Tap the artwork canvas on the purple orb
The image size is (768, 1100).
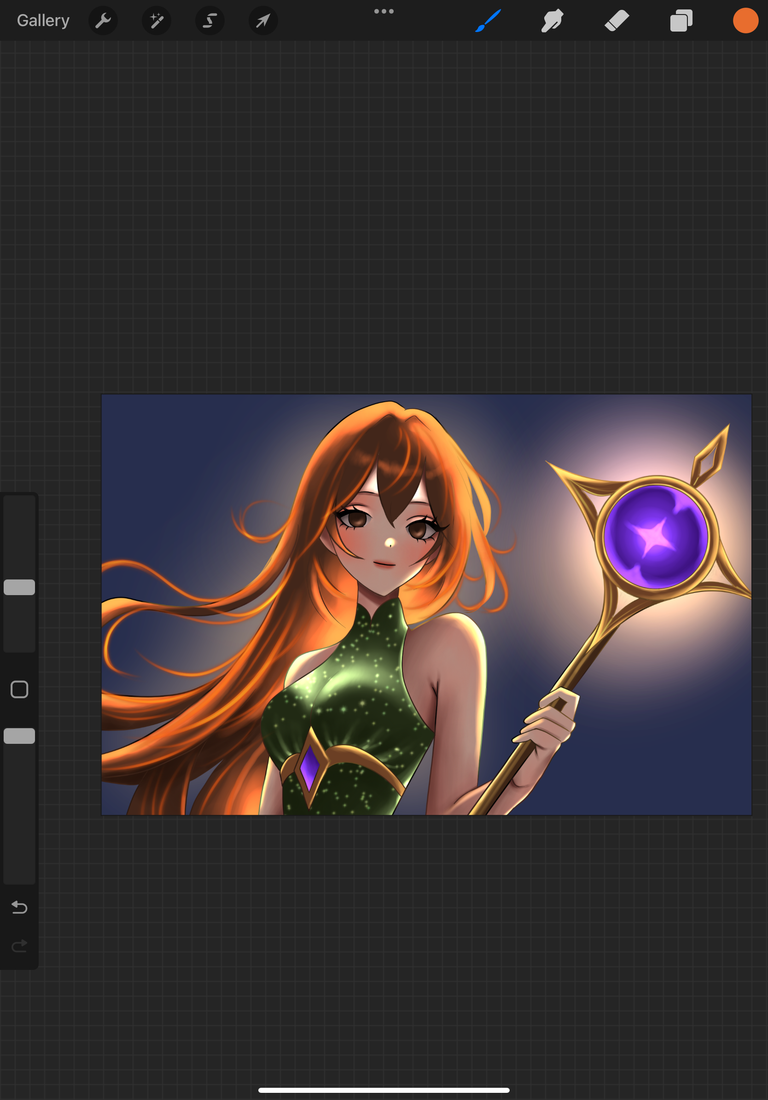tap(656, 537)
